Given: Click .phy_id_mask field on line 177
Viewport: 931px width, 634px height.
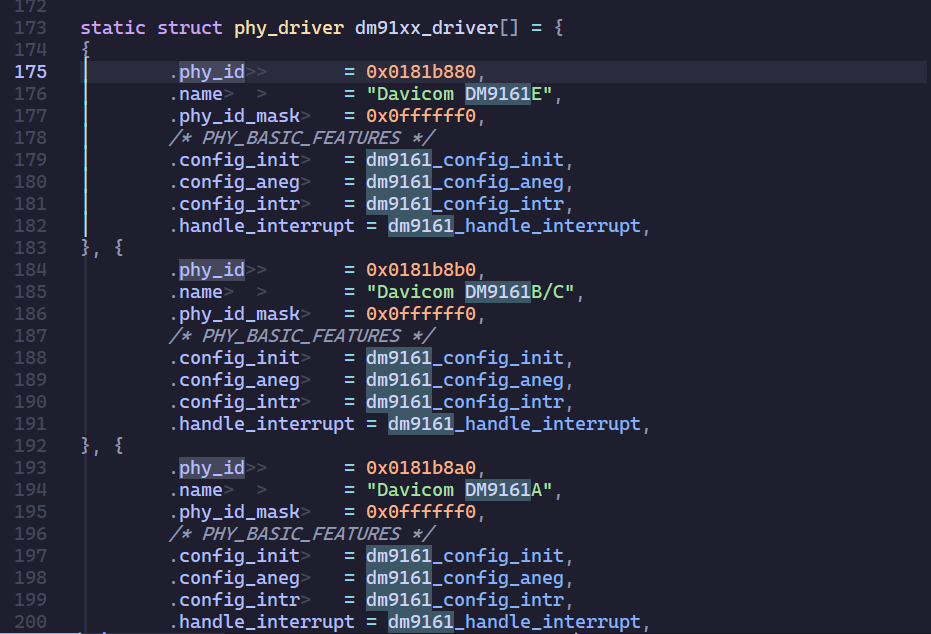Looking at the screenshot, I should click(234, 116).
